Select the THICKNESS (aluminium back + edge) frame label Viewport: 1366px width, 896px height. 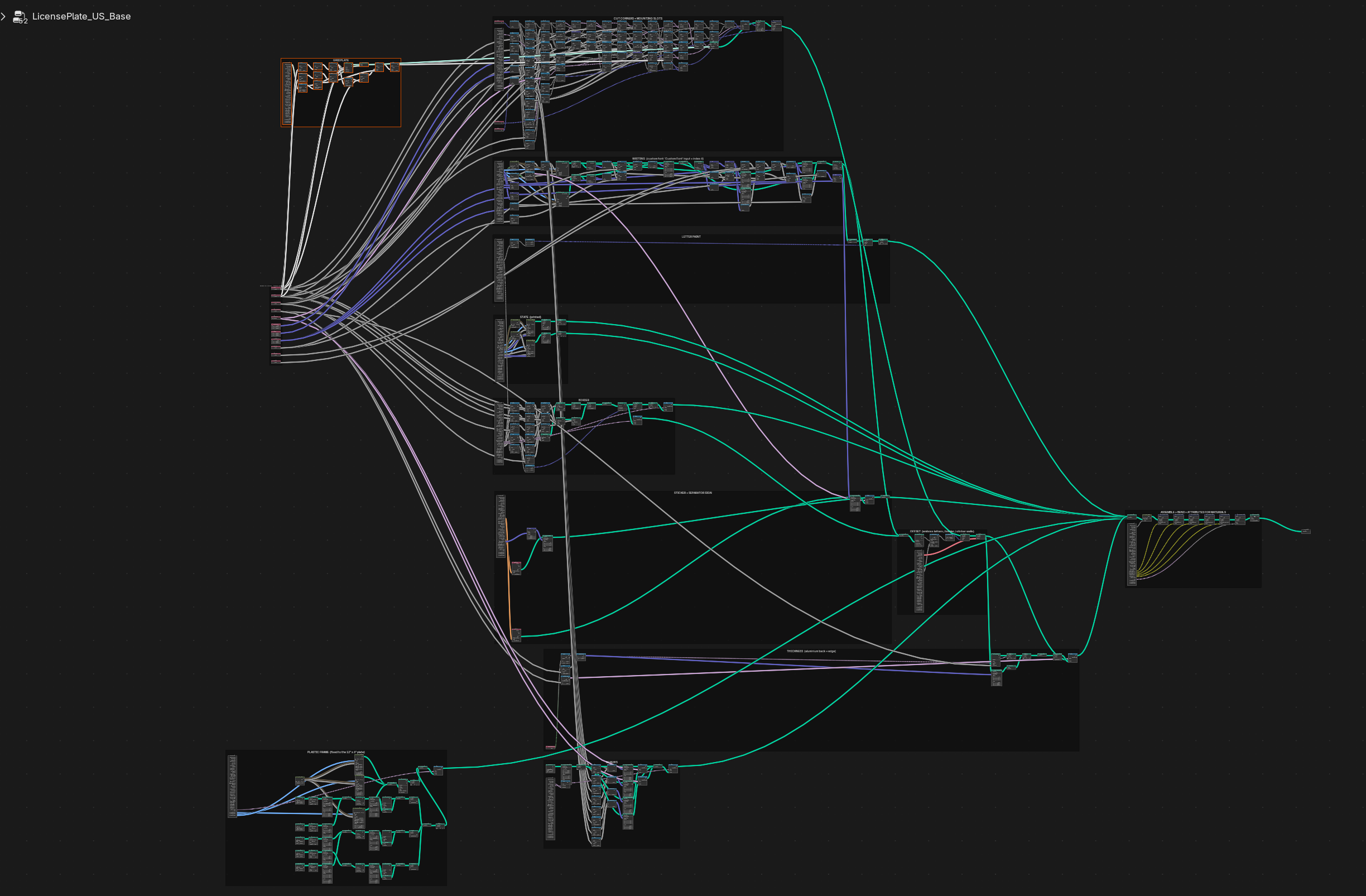811,651
